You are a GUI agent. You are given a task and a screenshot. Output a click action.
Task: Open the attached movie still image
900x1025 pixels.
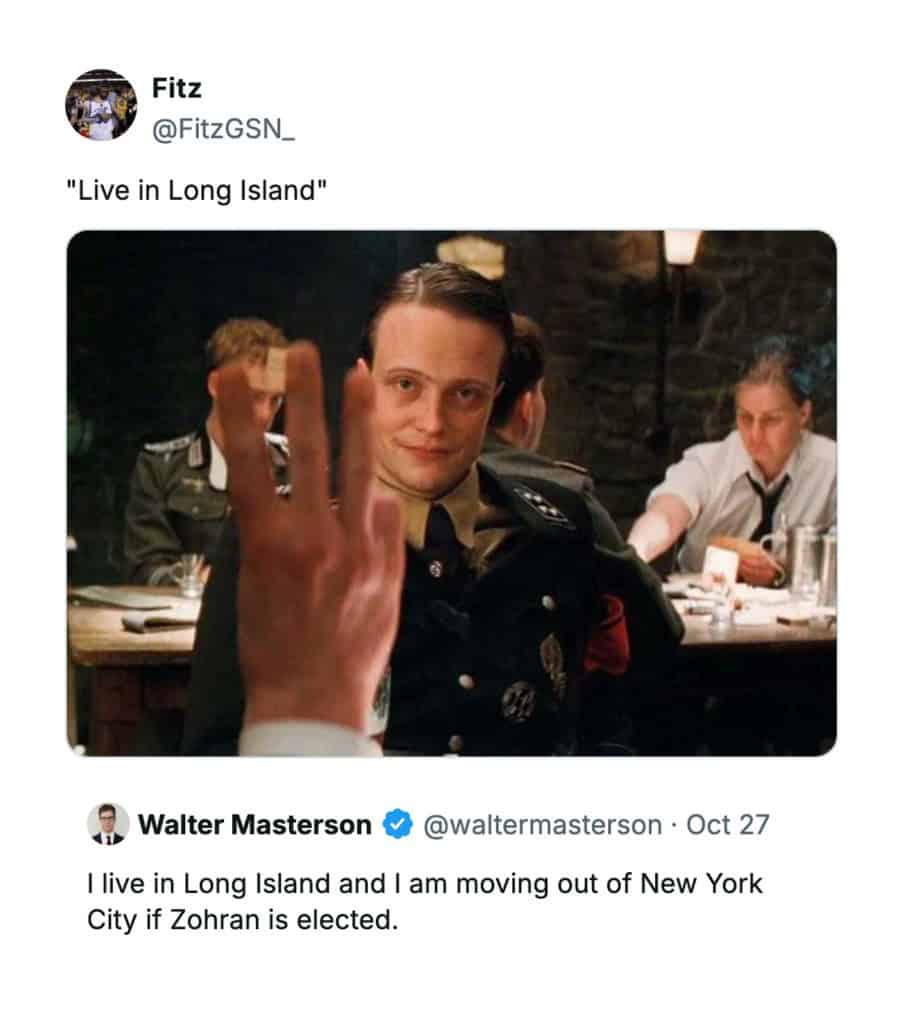(x=451, y=493)
